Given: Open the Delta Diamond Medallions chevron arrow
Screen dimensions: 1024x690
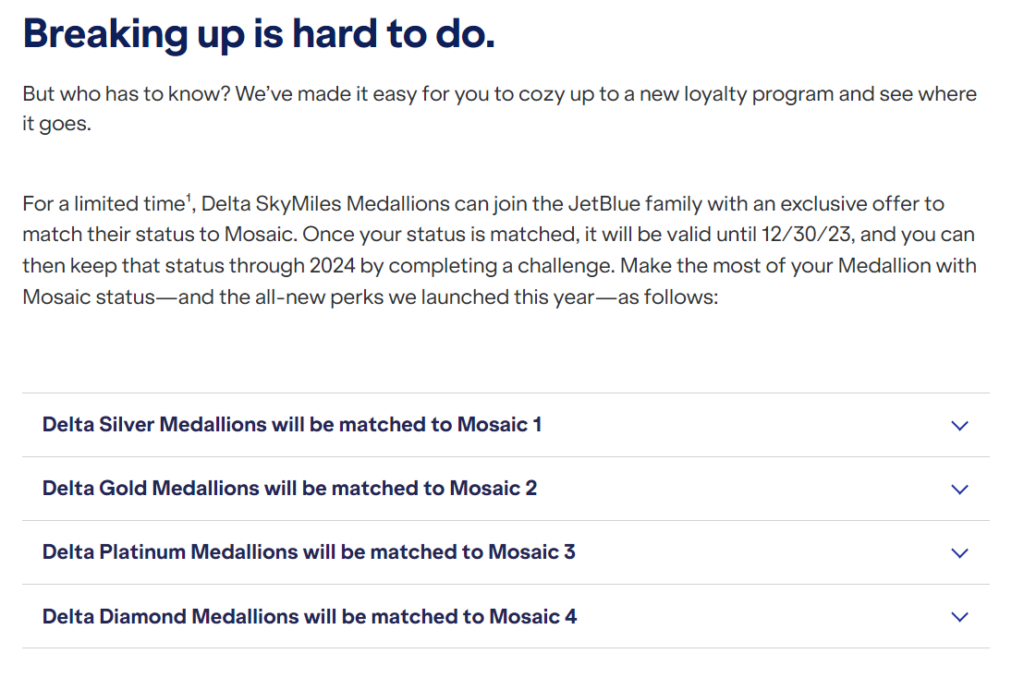Looking at the screenshot, I should tap(959, 617).
